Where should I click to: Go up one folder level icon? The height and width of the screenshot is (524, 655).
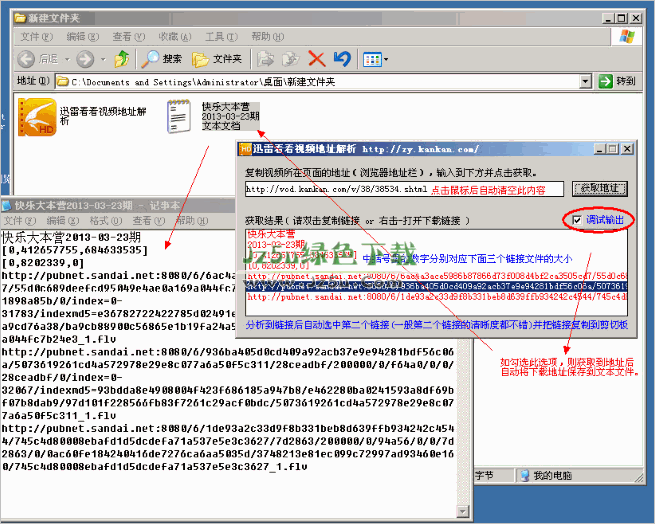122,59
